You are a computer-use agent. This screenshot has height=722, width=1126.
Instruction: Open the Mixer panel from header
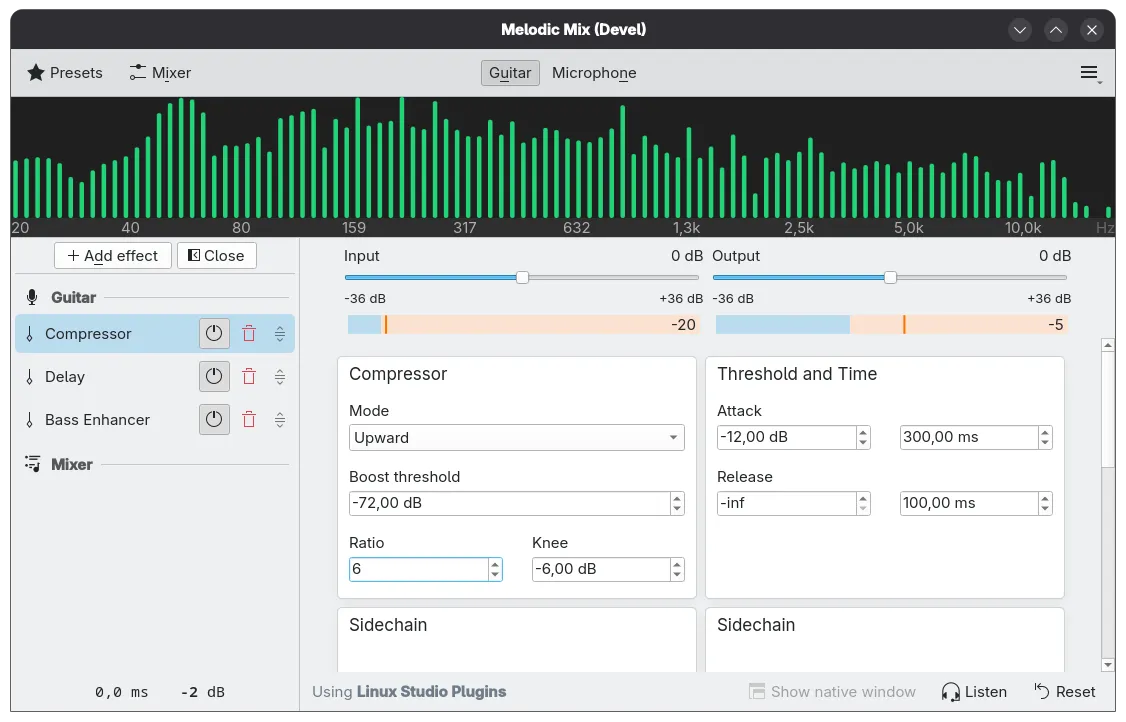click(159, 73)
